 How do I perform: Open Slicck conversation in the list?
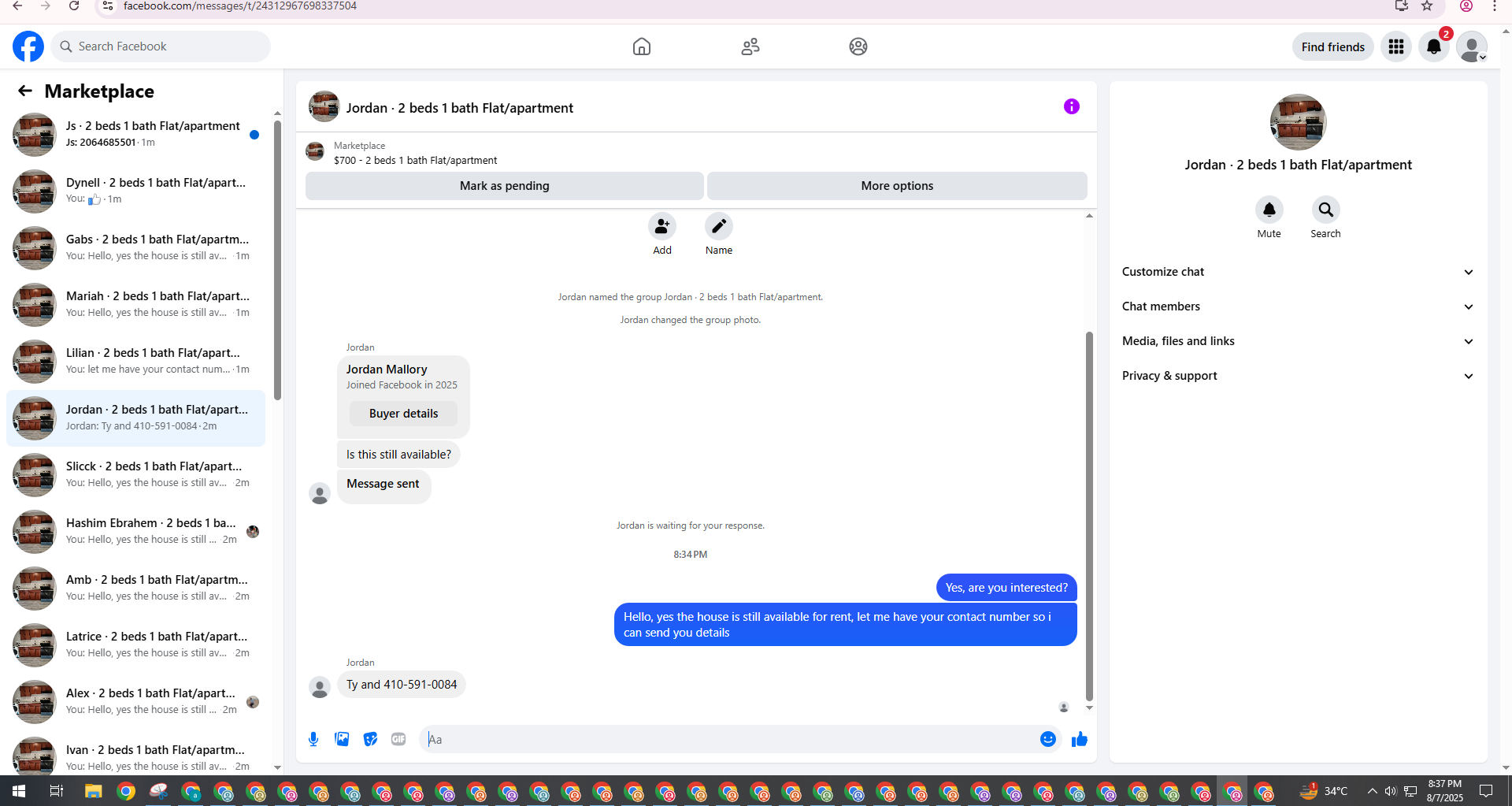[135, 475]
